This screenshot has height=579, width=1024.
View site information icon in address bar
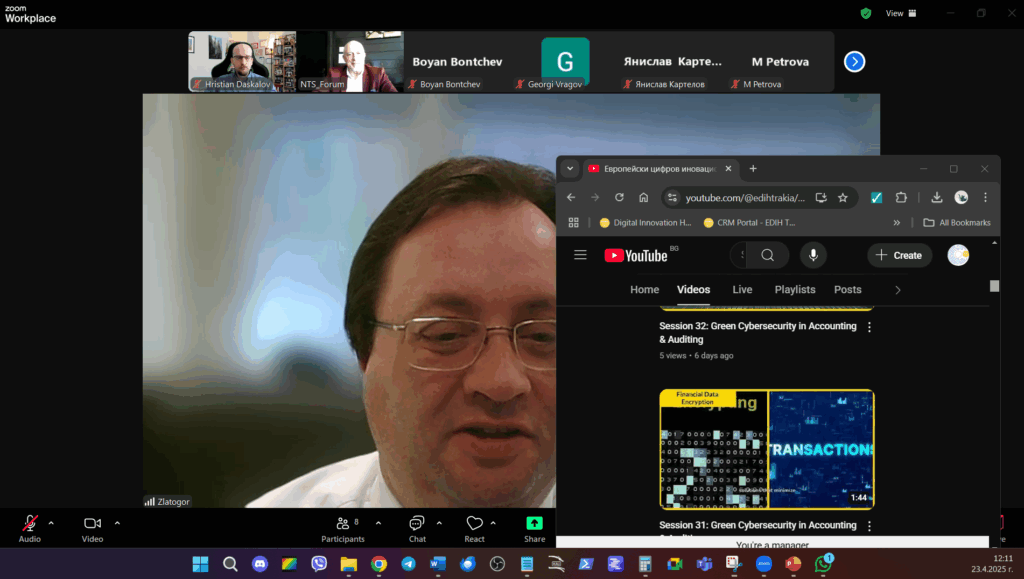672,198
